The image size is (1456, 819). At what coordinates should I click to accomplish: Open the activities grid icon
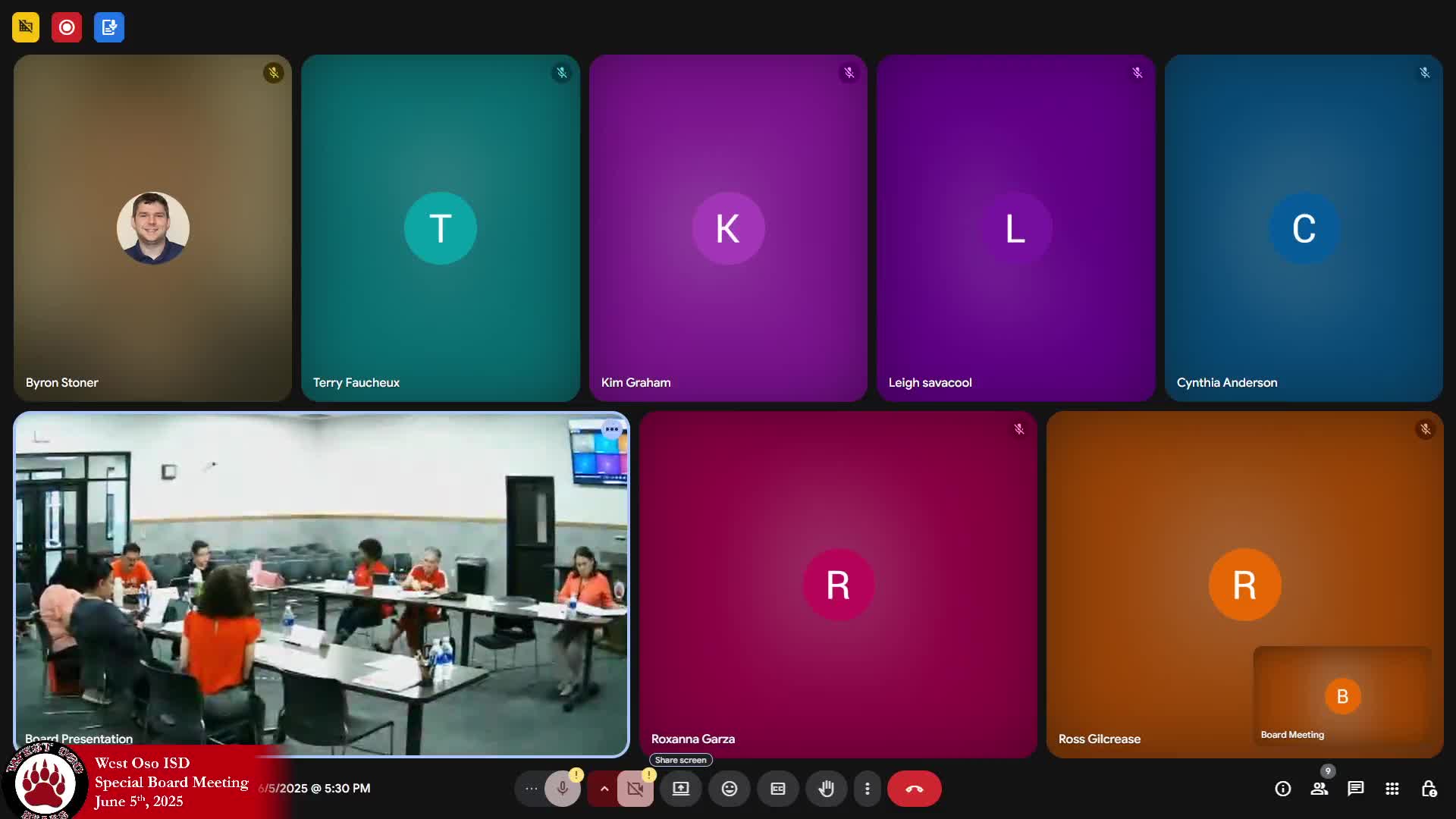click(1392, 789)
